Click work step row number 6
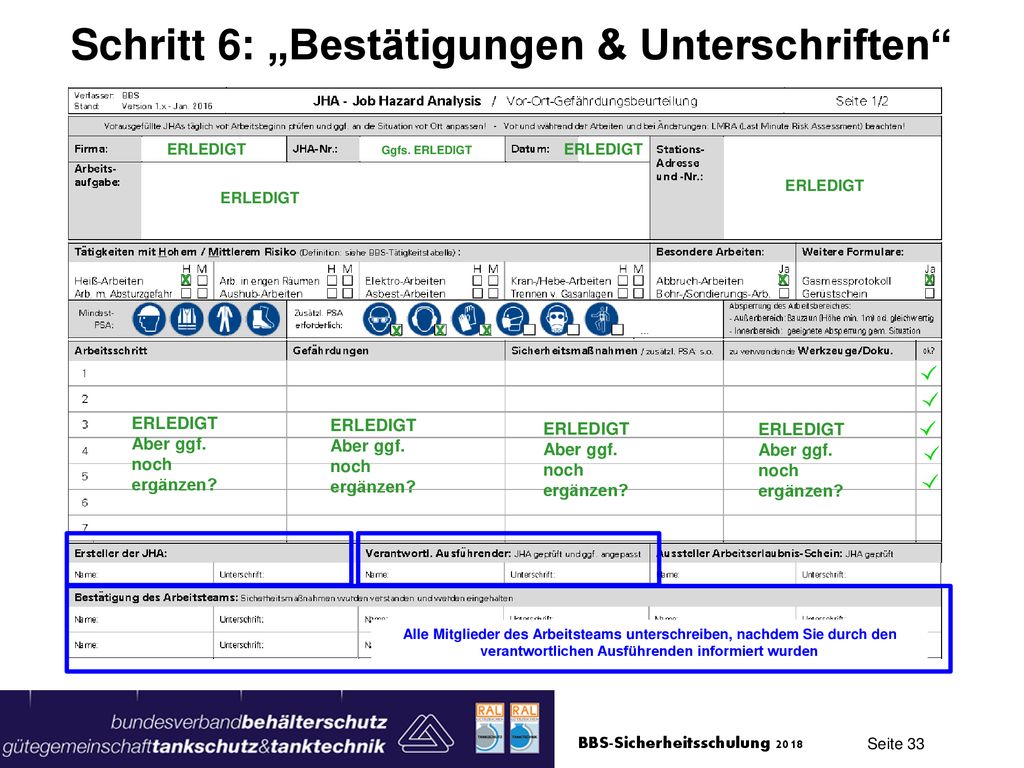 pos(85,503)
